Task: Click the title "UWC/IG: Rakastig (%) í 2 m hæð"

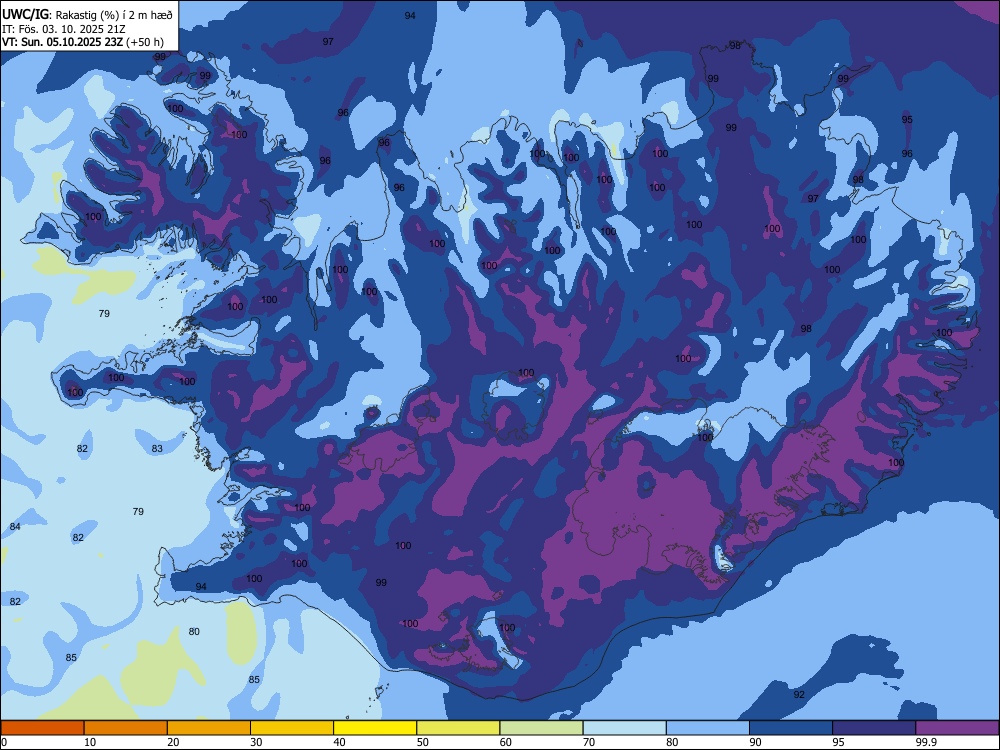Action: [87, 15]
